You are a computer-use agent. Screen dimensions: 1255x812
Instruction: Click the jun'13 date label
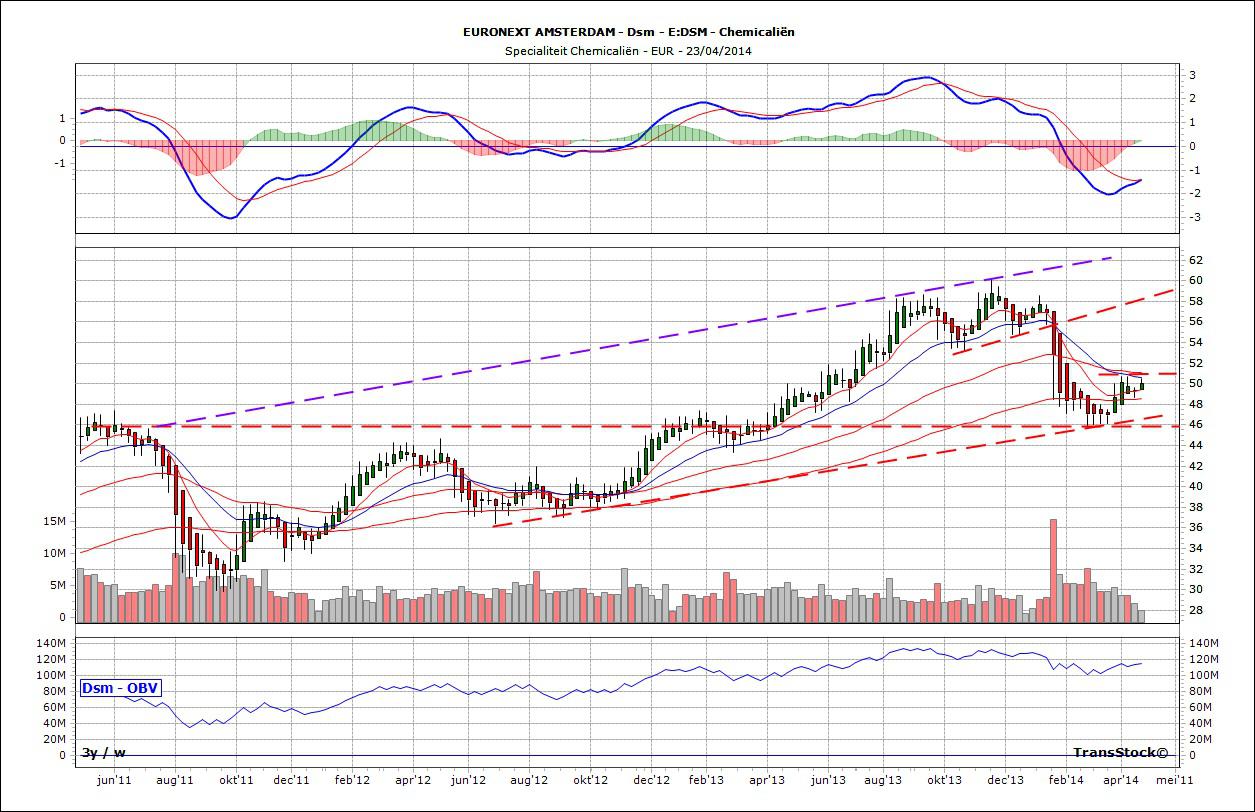click(x=828, y=779)
